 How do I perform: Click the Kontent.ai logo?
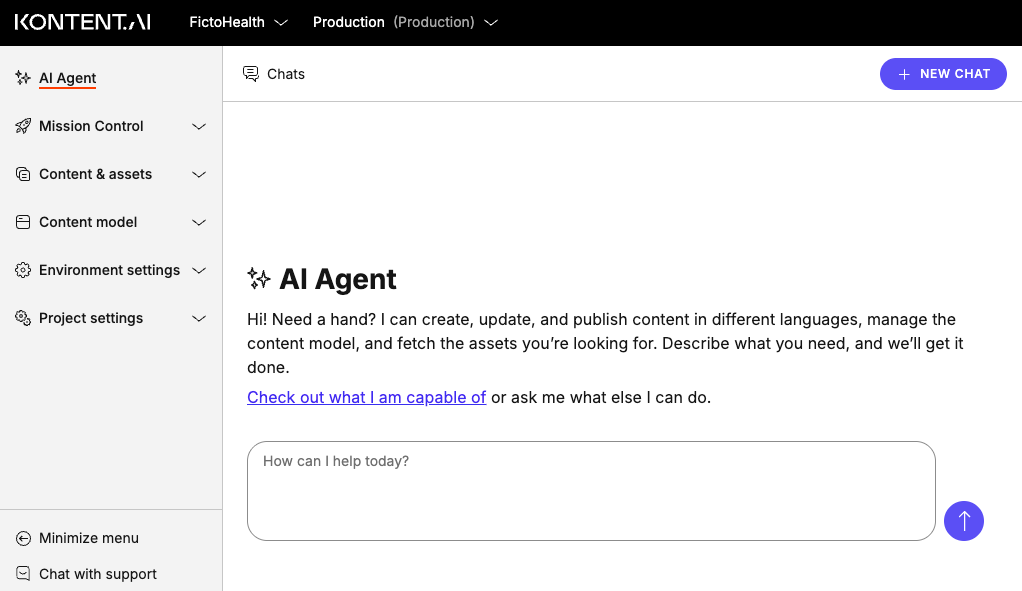[82, 22]
